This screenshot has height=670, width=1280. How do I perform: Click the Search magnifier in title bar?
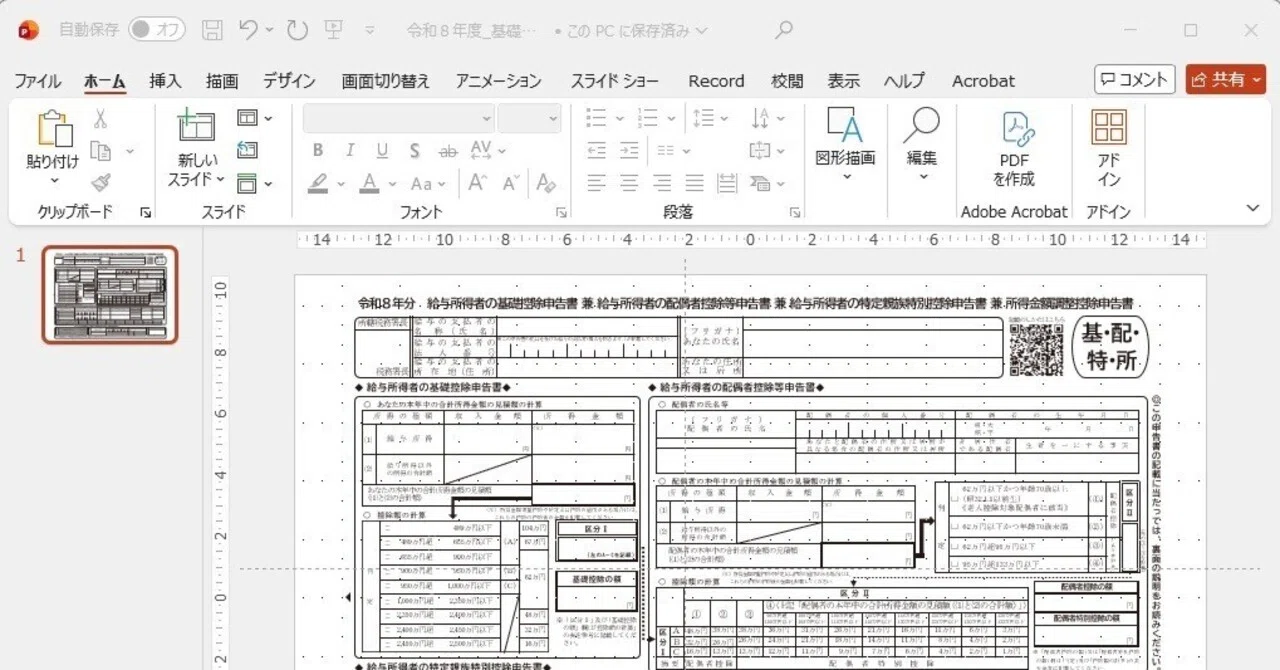784,30
